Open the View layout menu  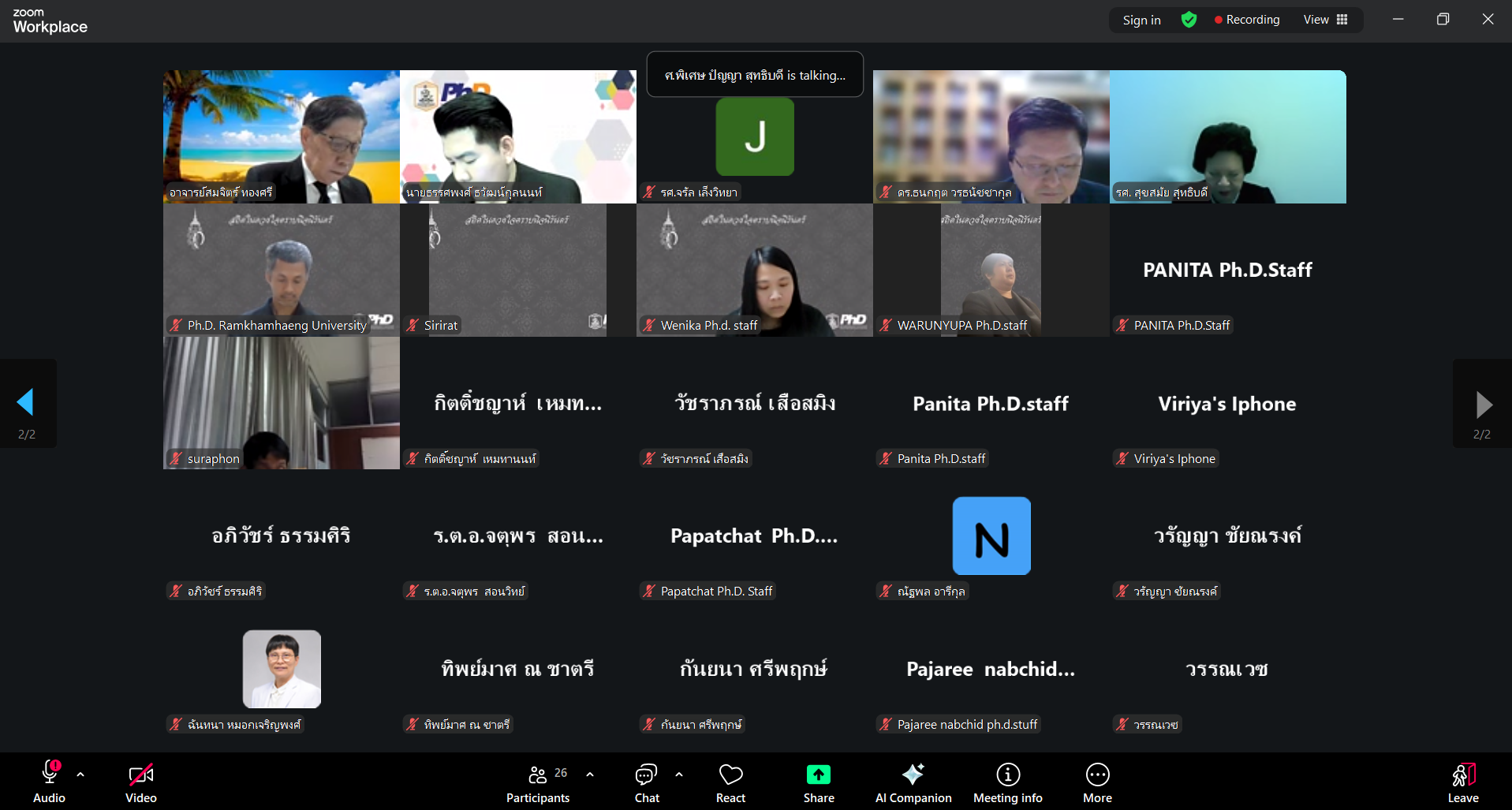pyautogui.click(x=1325, y=20)
